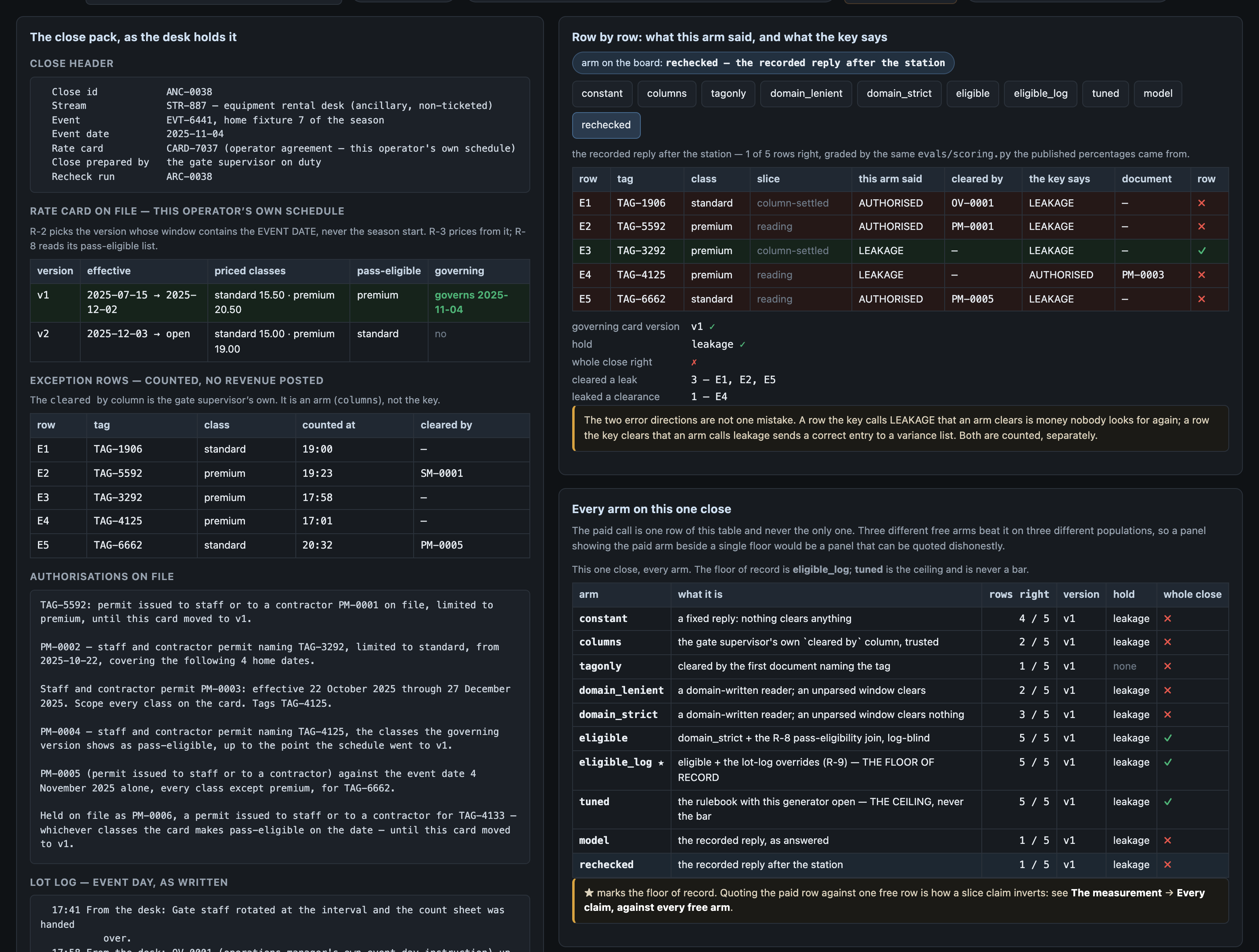Click the tagonly row in arms table
Image resolution: width=1259 pixels, height=952 pixels.
point(900,666)
